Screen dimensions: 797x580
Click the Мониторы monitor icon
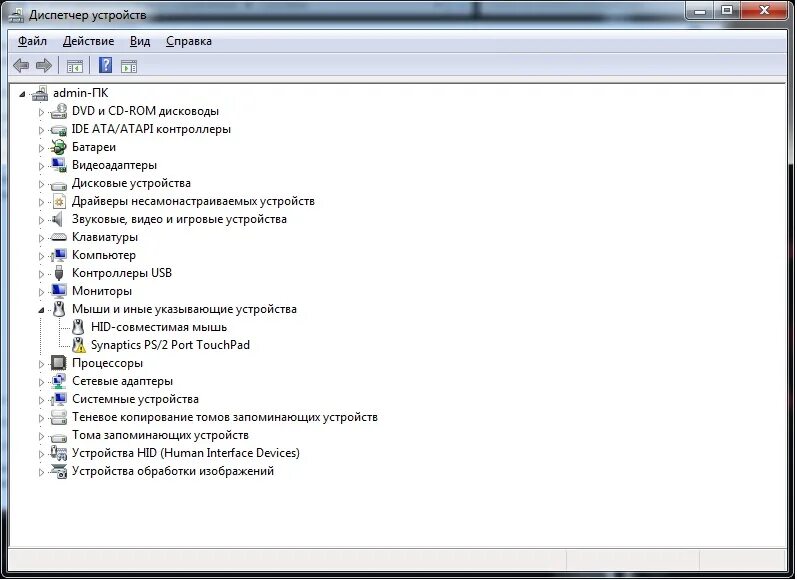coord(59,291)
